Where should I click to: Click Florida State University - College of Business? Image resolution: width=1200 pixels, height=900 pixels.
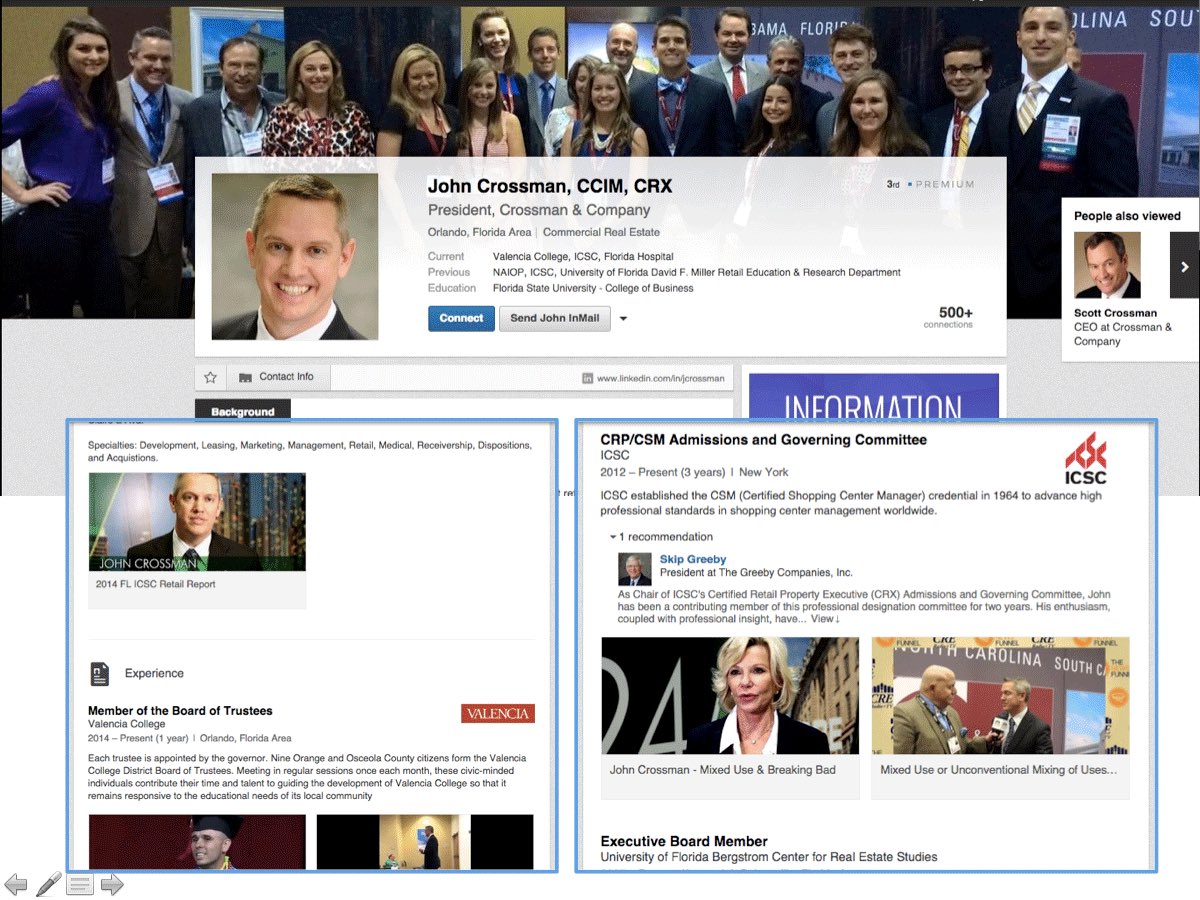[x=593, y=288]
